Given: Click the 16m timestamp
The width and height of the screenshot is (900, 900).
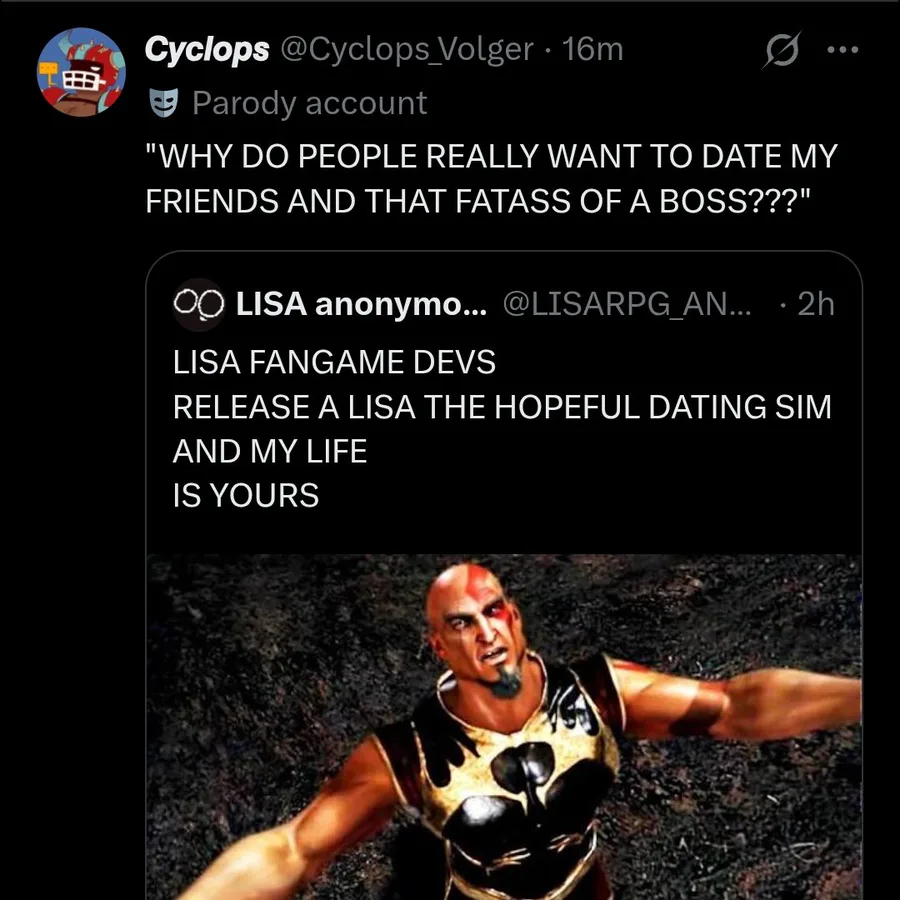Looking at the screenshot, I should 593,50.
